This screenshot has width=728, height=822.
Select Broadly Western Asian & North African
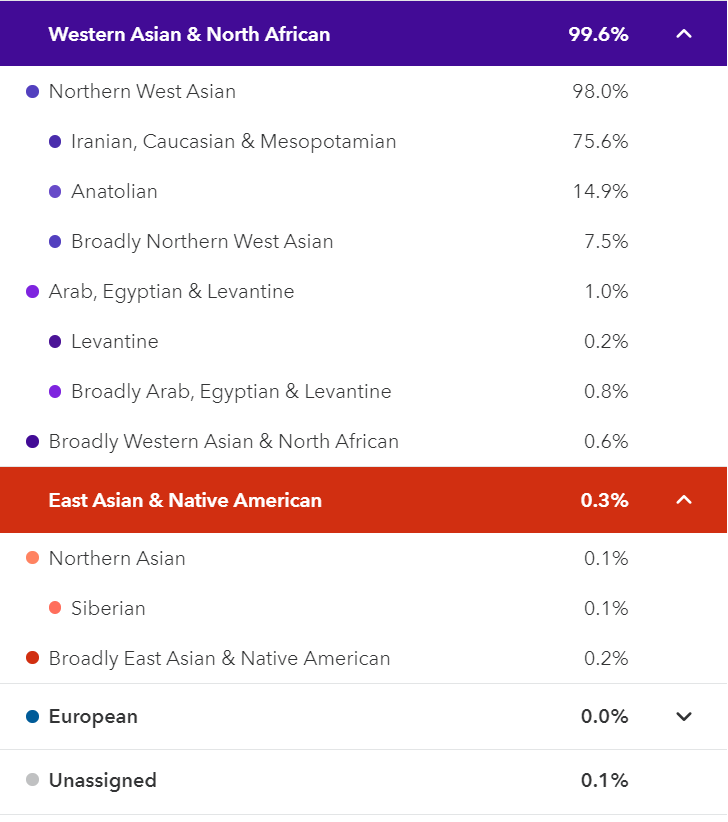pyautogui.click(x=364, y=441)
